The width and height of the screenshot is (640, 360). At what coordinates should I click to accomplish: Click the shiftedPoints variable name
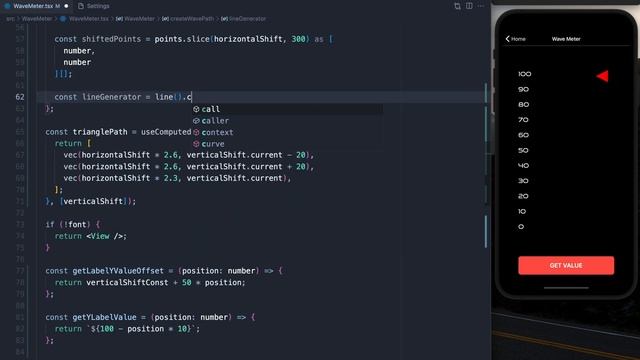tap(111, 39)
